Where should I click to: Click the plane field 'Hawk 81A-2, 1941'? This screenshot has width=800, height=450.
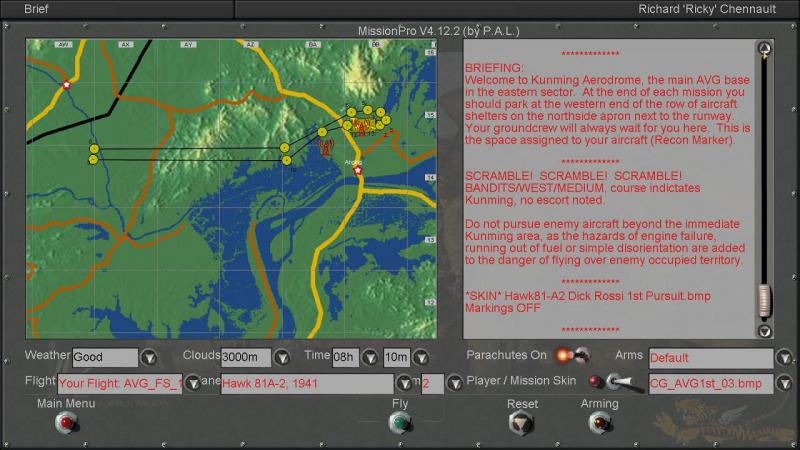[307, 383]
